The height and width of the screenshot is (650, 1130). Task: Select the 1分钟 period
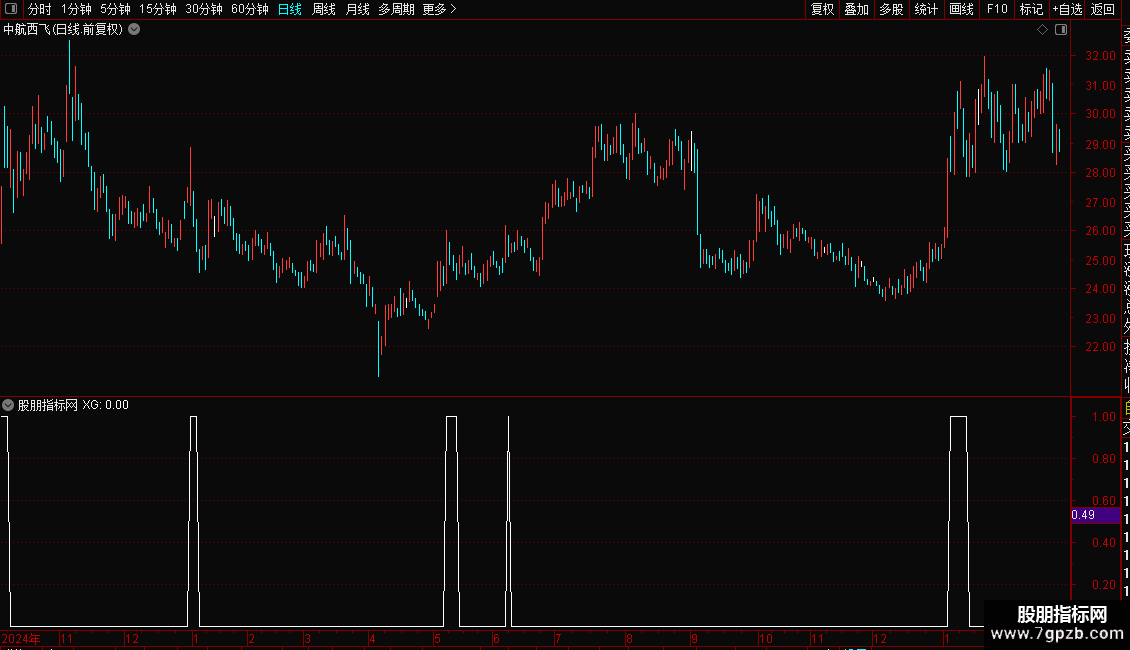(76, 9)
